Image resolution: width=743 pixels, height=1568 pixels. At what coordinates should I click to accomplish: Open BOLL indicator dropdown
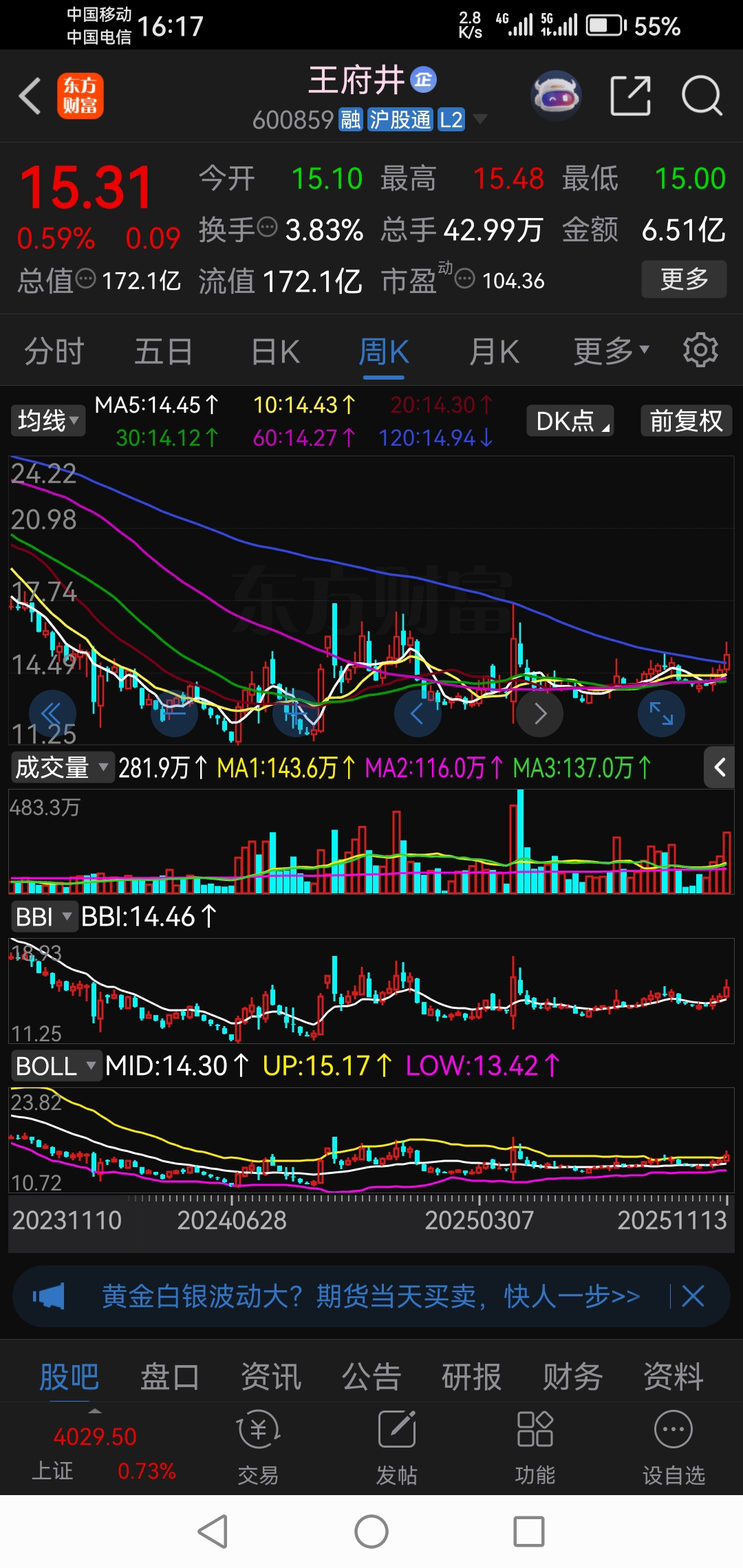click(56, 1066)
